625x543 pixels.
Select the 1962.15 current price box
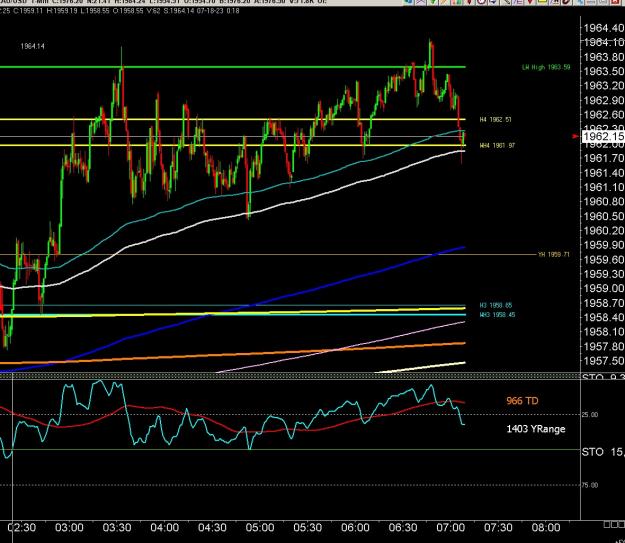(x=603, y=136)
